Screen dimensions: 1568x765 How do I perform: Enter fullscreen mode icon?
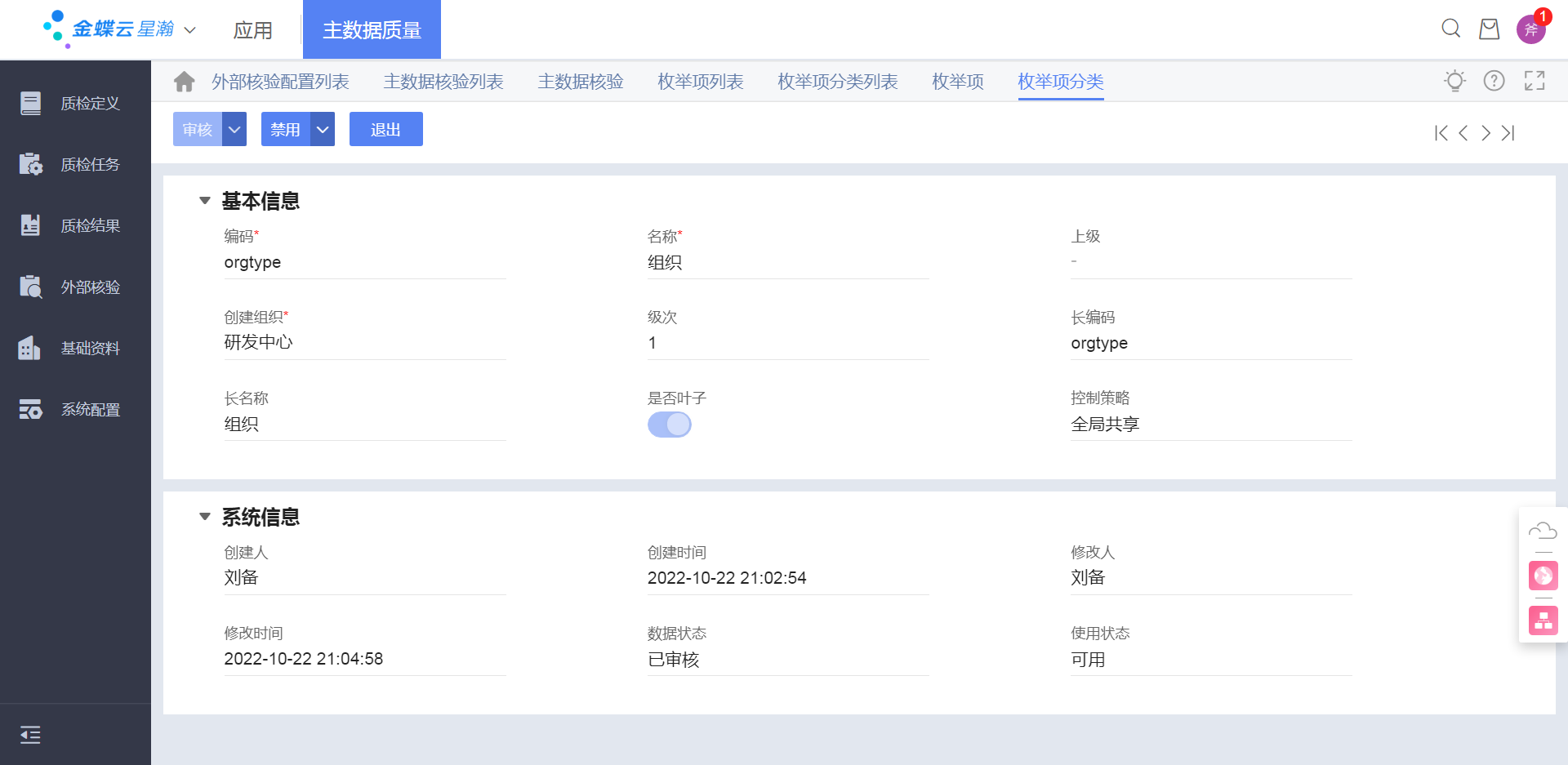pyautogui.click(x=1535, y=81)
